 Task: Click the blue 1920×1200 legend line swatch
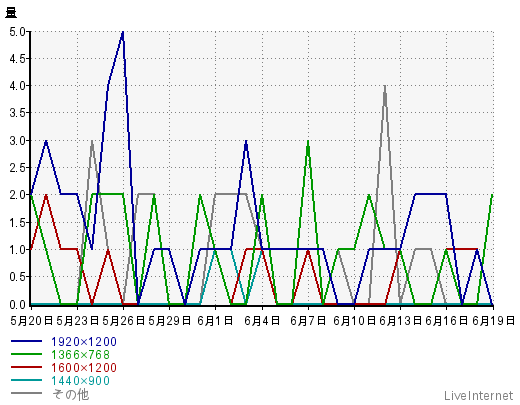point(26,341)
